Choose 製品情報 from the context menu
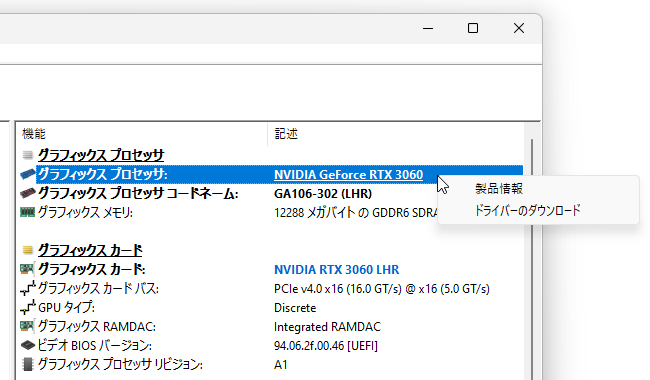Screen dimensions: 650x380 pyautogui.click(x=499, y=189)
